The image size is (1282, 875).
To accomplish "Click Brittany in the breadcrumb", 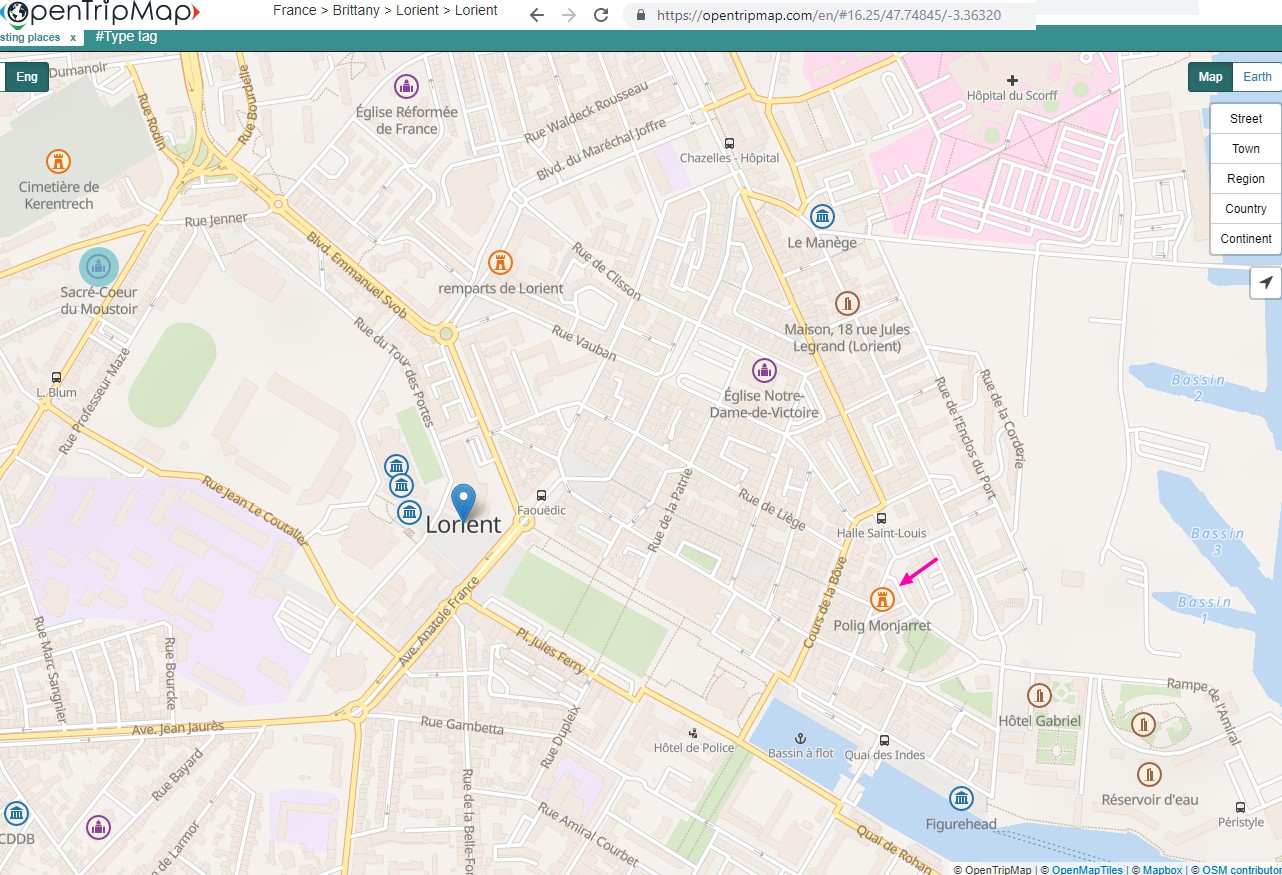I will 358,10.
